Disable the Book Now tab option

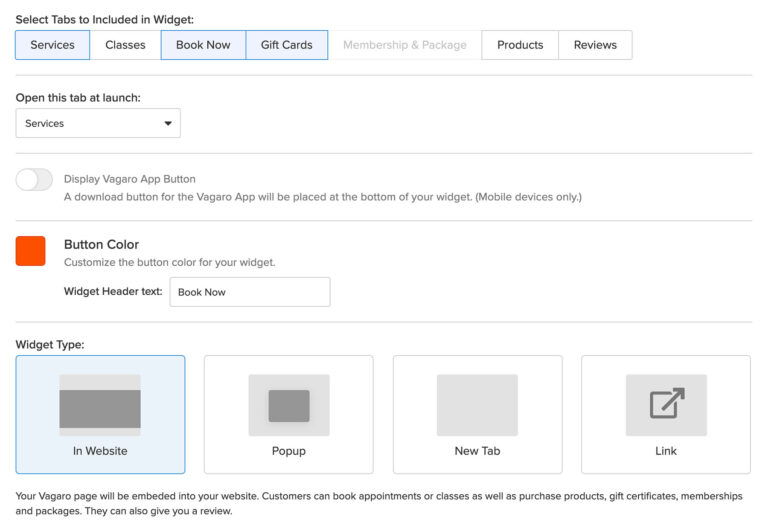(203, 45)
